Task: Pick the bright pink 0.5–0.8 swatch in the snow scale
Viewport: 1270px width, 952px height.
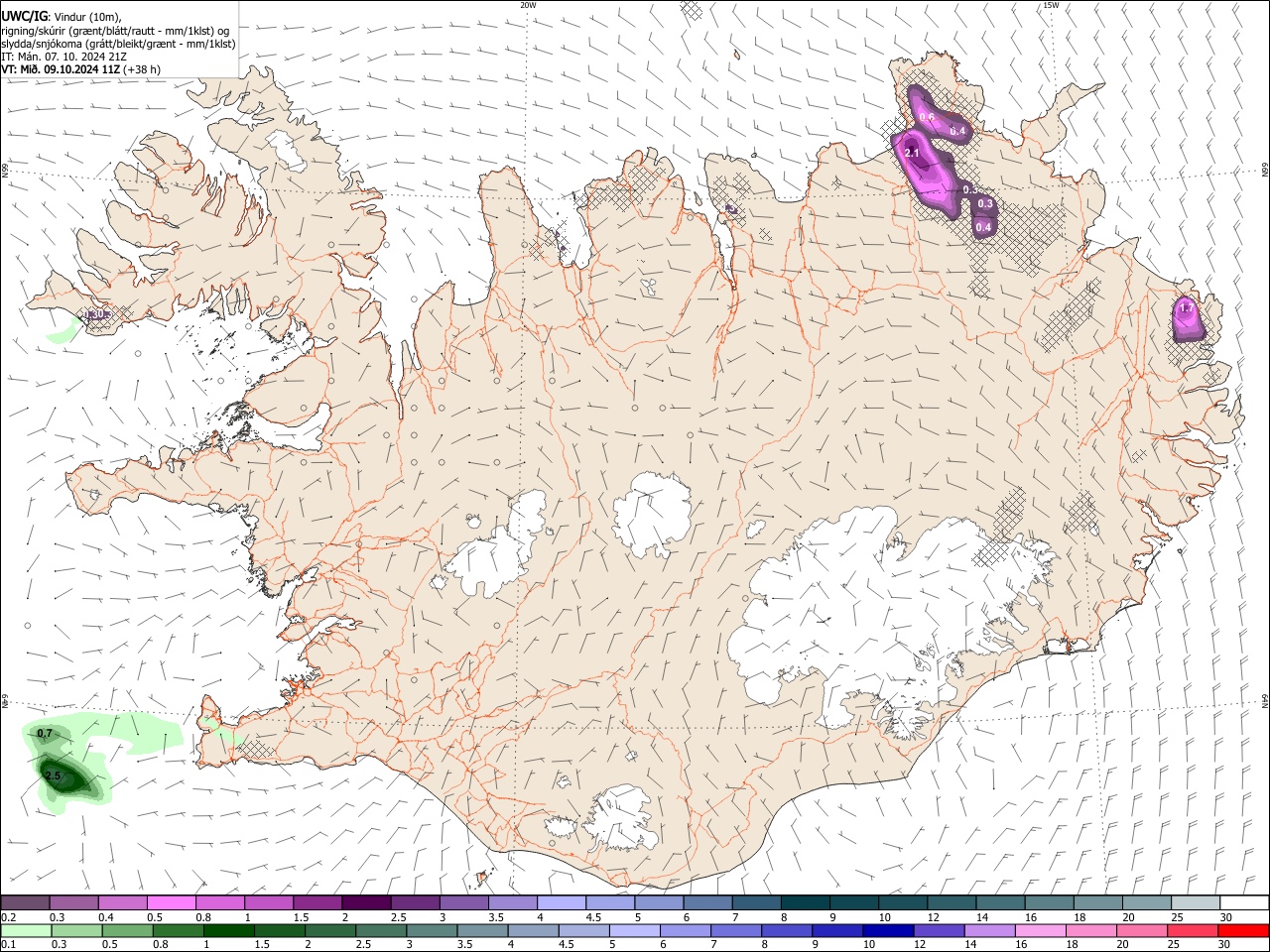Action: click(171, 903)
